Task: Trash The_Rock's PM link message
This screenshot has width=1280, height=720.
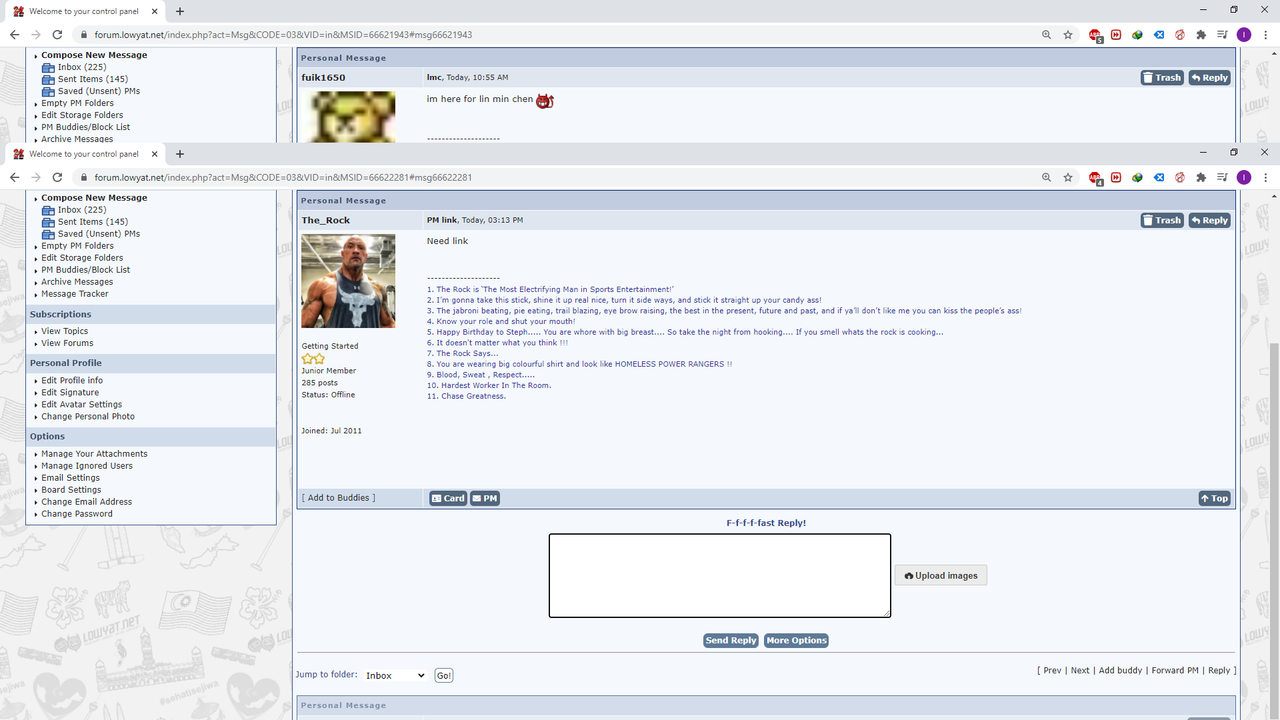Action: [x=1162, y=220]
